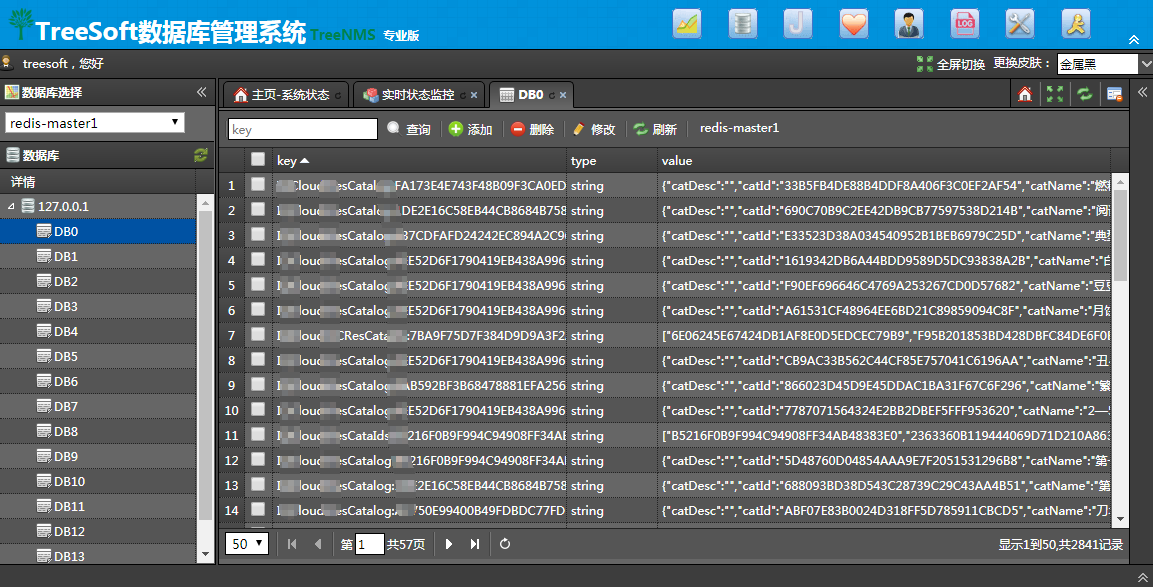Open the page size 50 dropdown

(247, 544)
